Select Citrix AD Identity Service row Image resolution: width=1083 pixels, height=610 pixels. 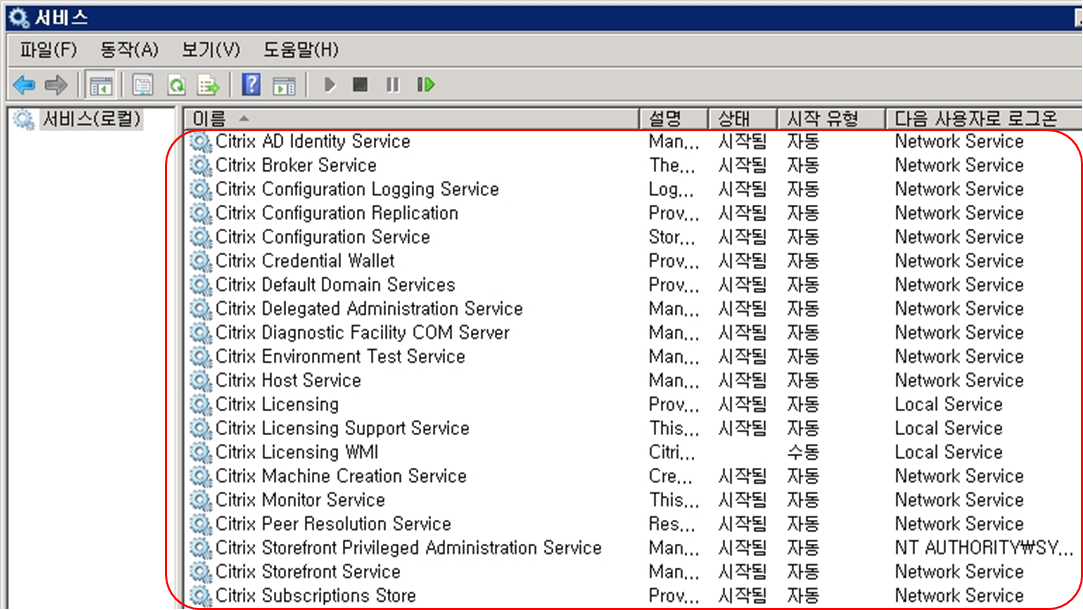(632, 142)
